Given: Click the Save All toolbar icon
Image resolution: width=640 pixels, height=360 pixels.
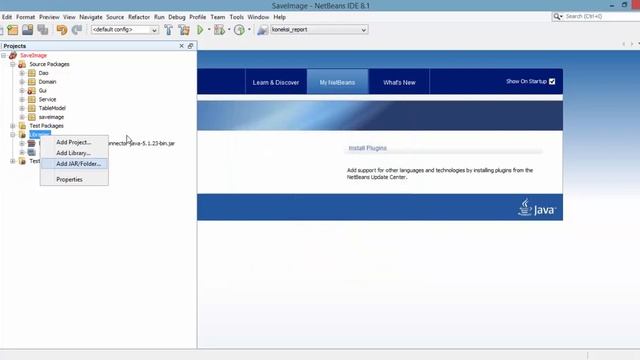Looking at the screenshot, I should click(43, 30).
